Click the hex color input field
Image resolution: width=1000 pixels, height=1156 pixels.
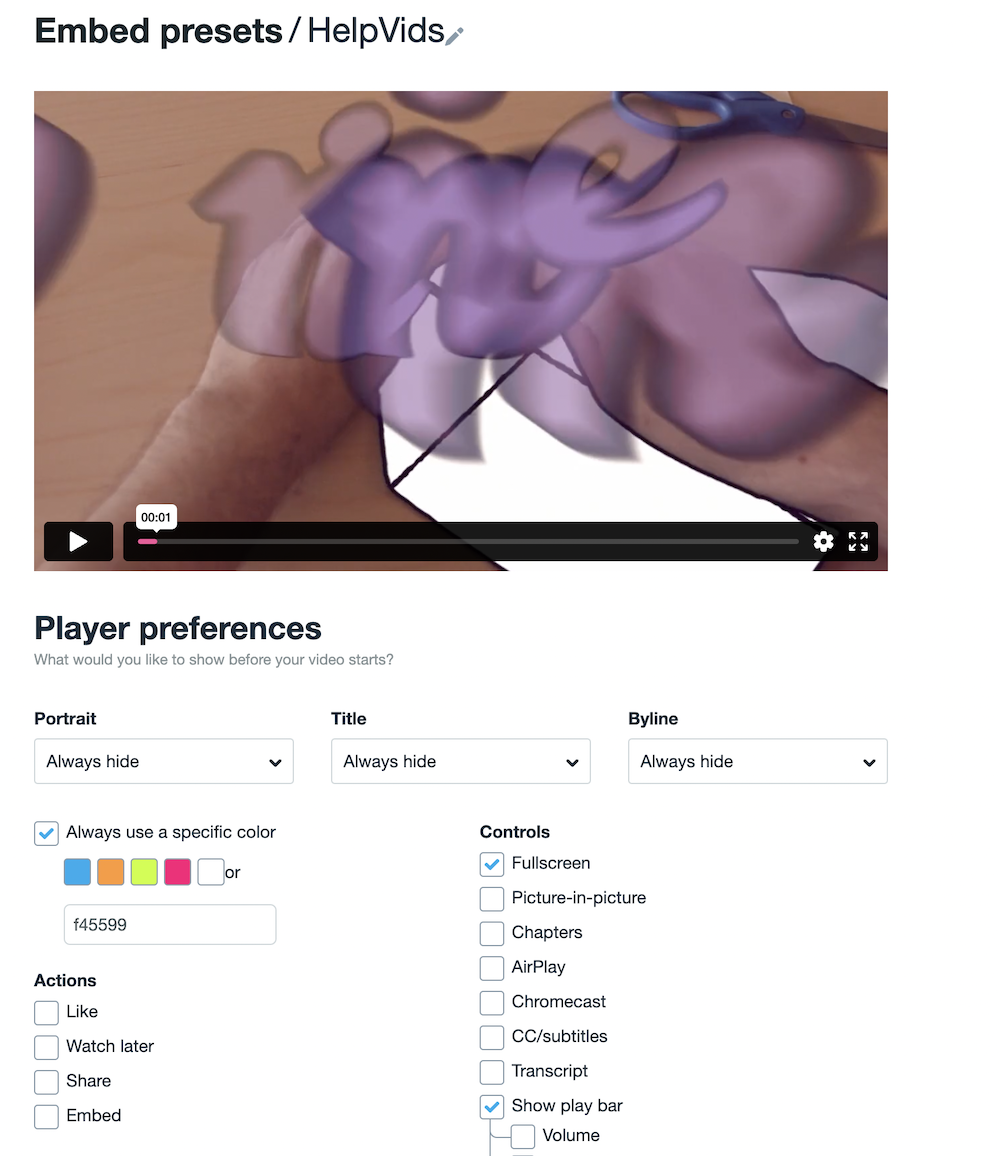(170, 925)
